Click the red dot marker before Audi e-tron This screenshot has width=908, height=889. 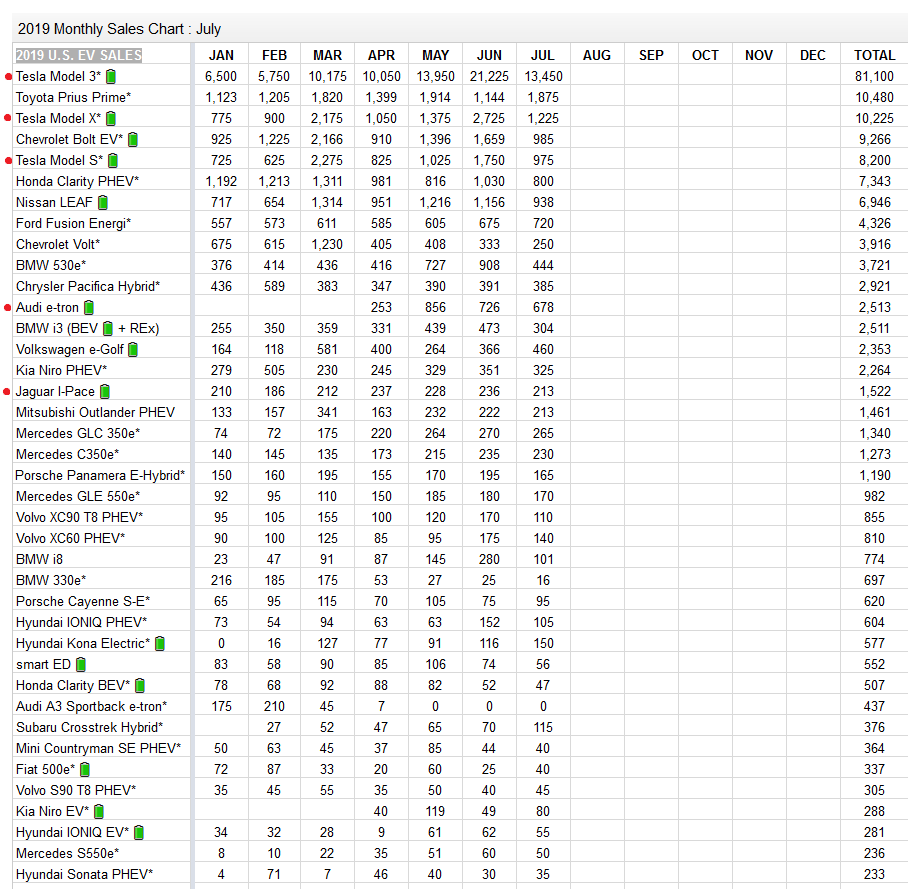coord(8,308)
